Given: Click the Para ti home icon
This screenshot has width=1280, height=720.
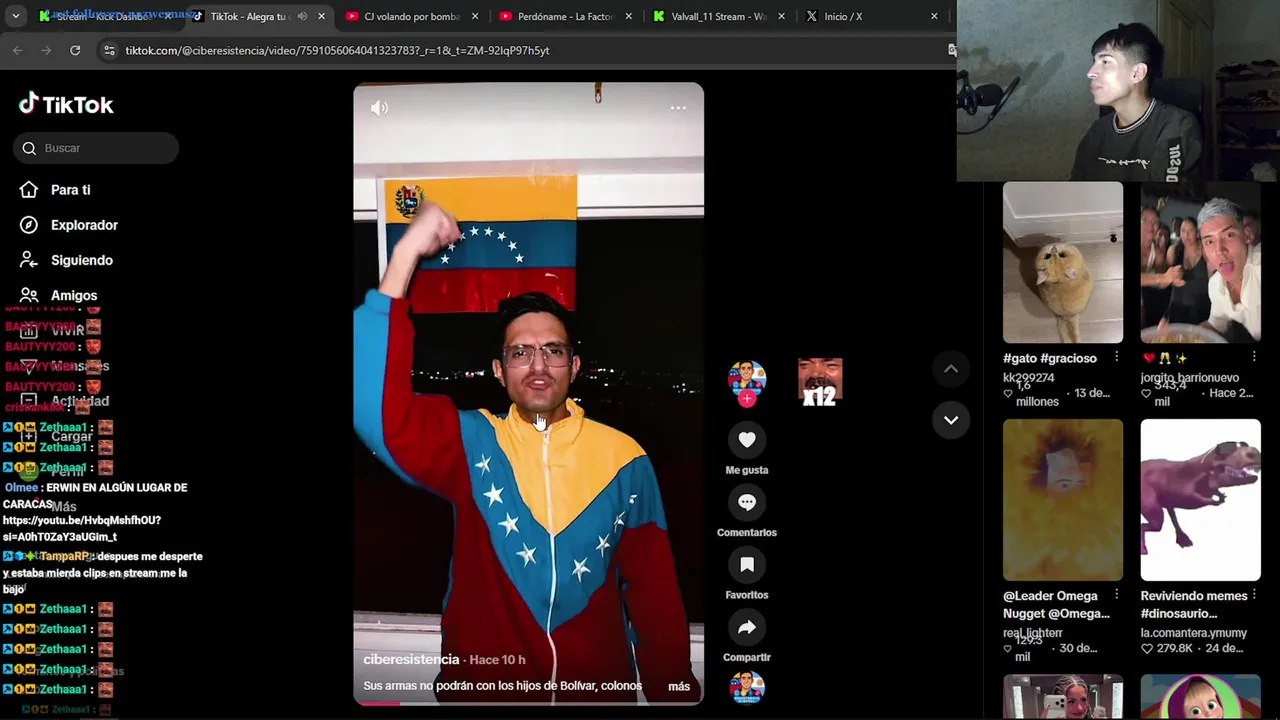Looking at the screenshot, I should point(29,190).
